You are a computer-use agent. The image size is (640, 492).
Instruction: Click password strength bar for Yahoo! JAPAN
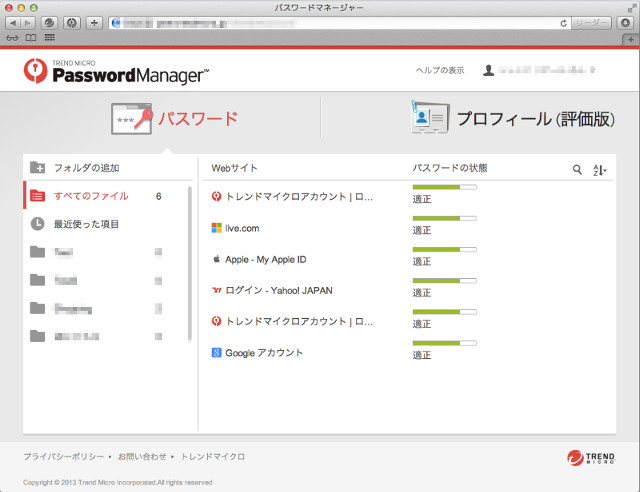point(444,281)
